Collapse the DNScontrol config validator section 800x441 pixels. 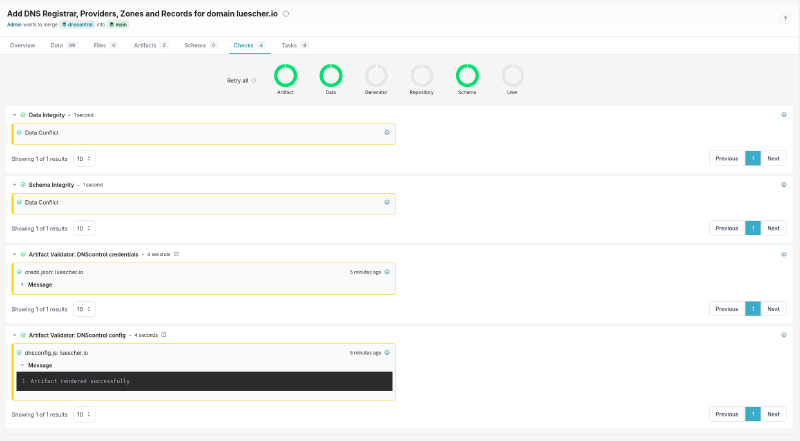point(14,335)
